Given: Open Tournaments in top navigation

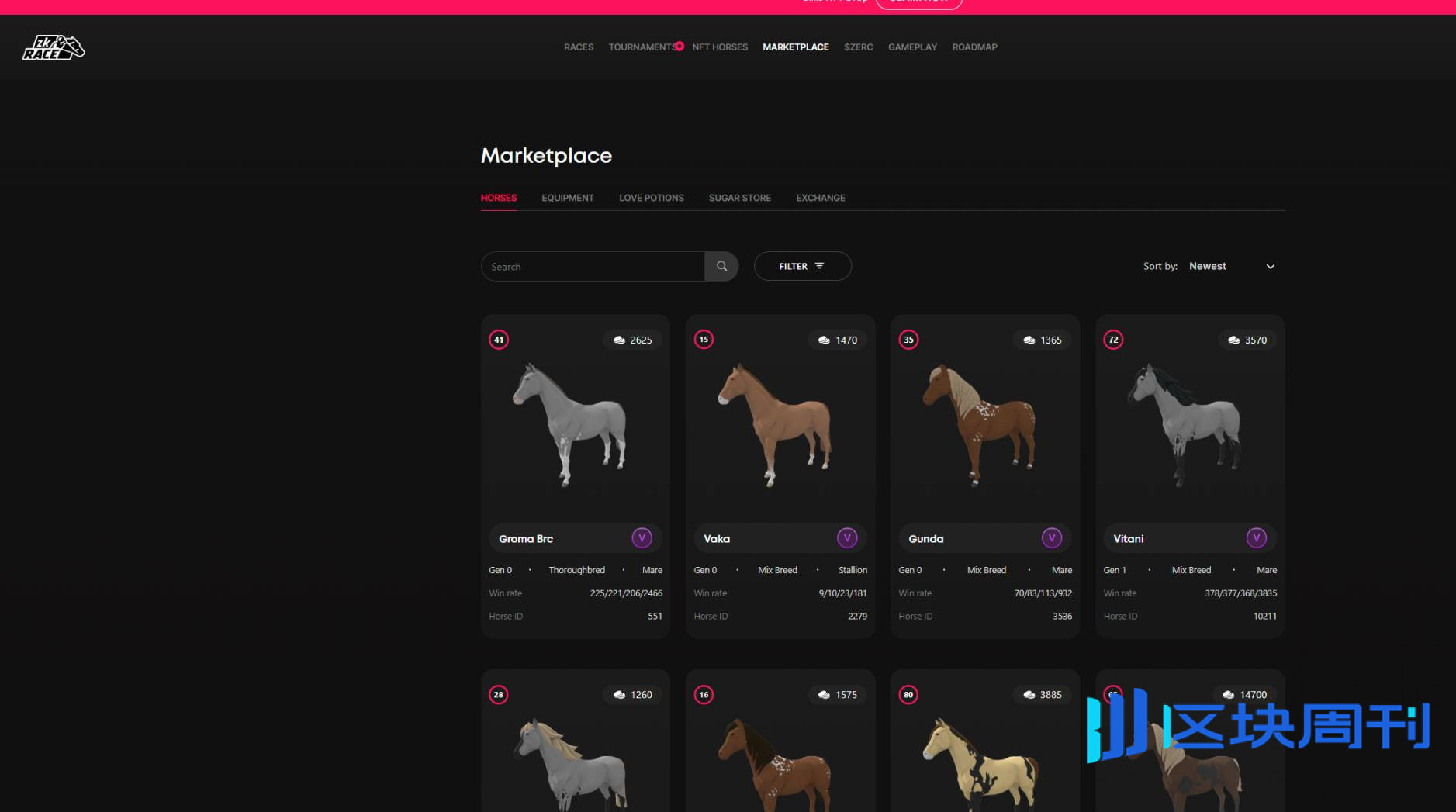Looking at the screenshot, I should coord(642,47).
